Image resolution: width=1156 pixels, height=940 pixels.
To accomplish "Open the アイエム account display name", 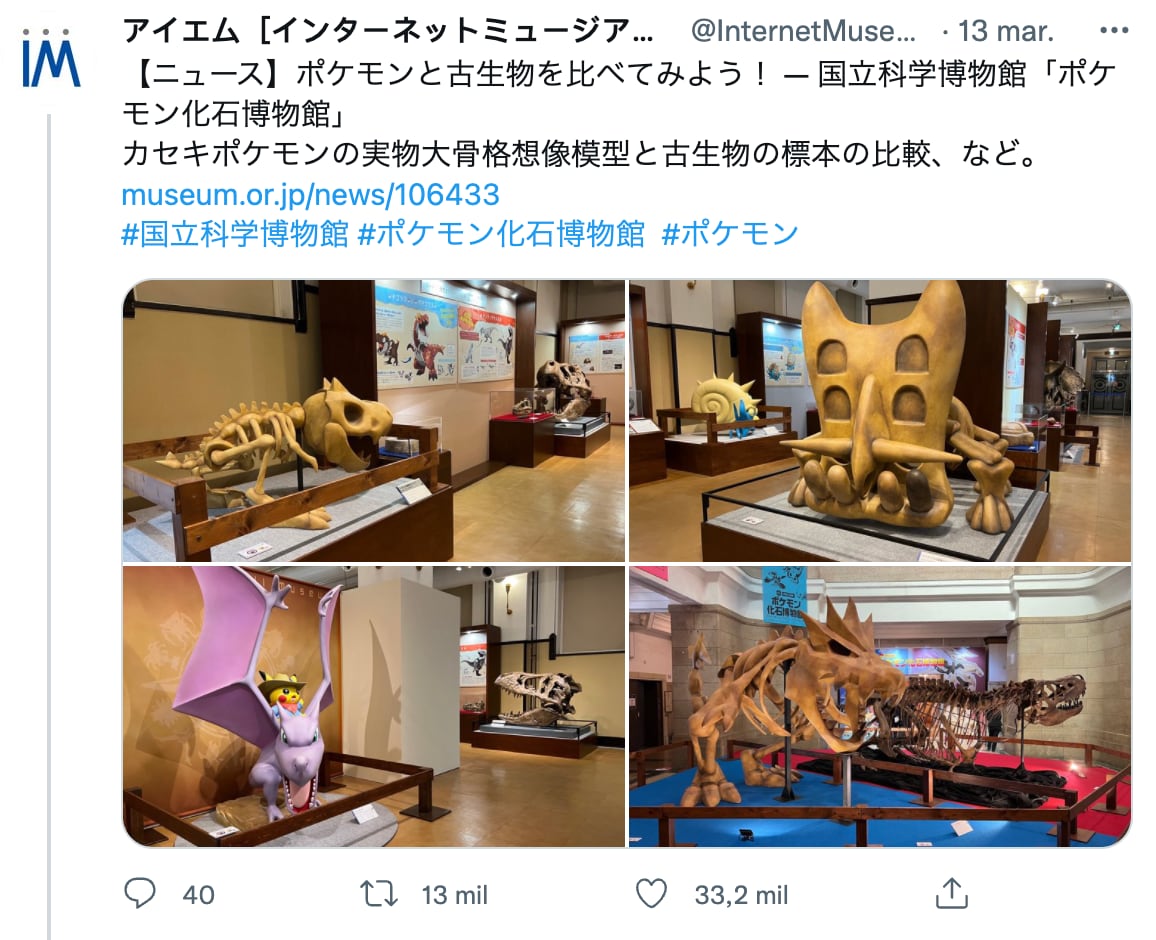I will (388, 31).
